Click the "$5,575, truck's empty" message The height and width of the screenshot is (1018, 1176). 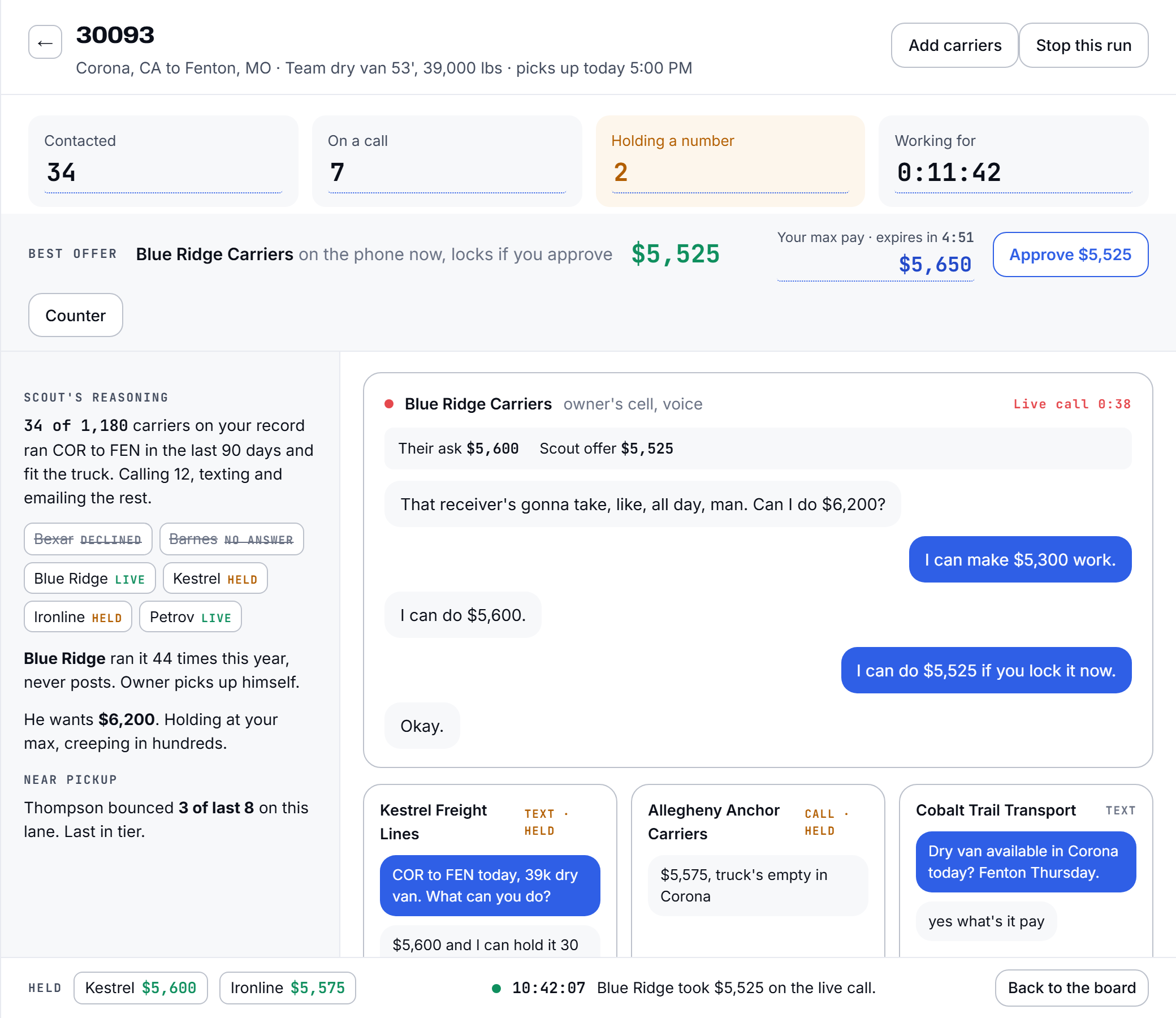pyautogui.click(x=758, y=886)
